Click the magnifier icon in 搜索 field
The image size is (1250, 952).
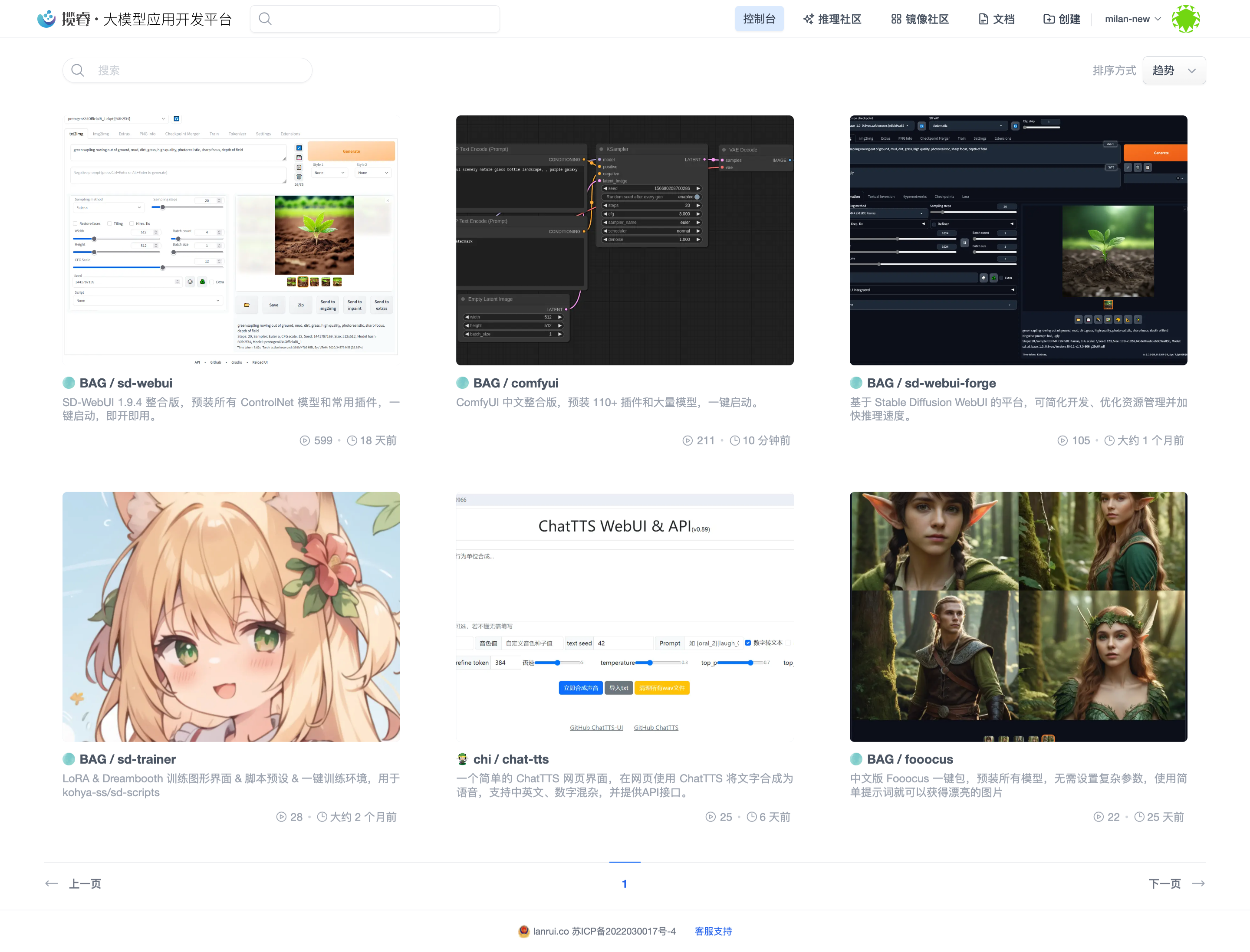coord(78,70)
